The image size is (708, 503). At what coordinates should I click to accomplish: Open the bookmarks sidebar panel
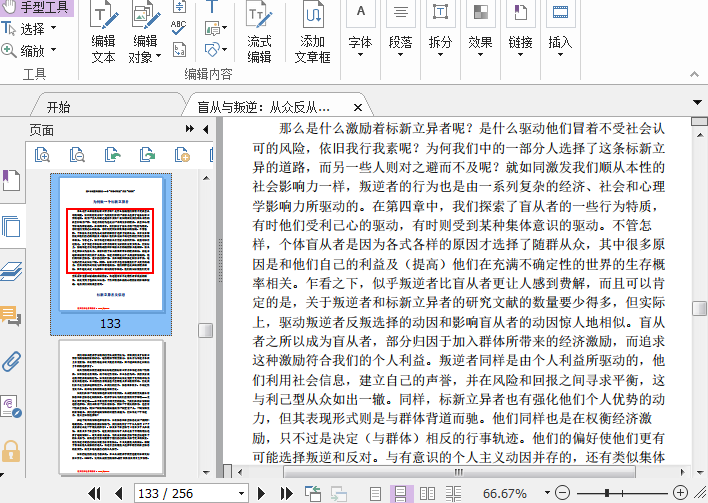pyautogui.click(x=11, y=180)
